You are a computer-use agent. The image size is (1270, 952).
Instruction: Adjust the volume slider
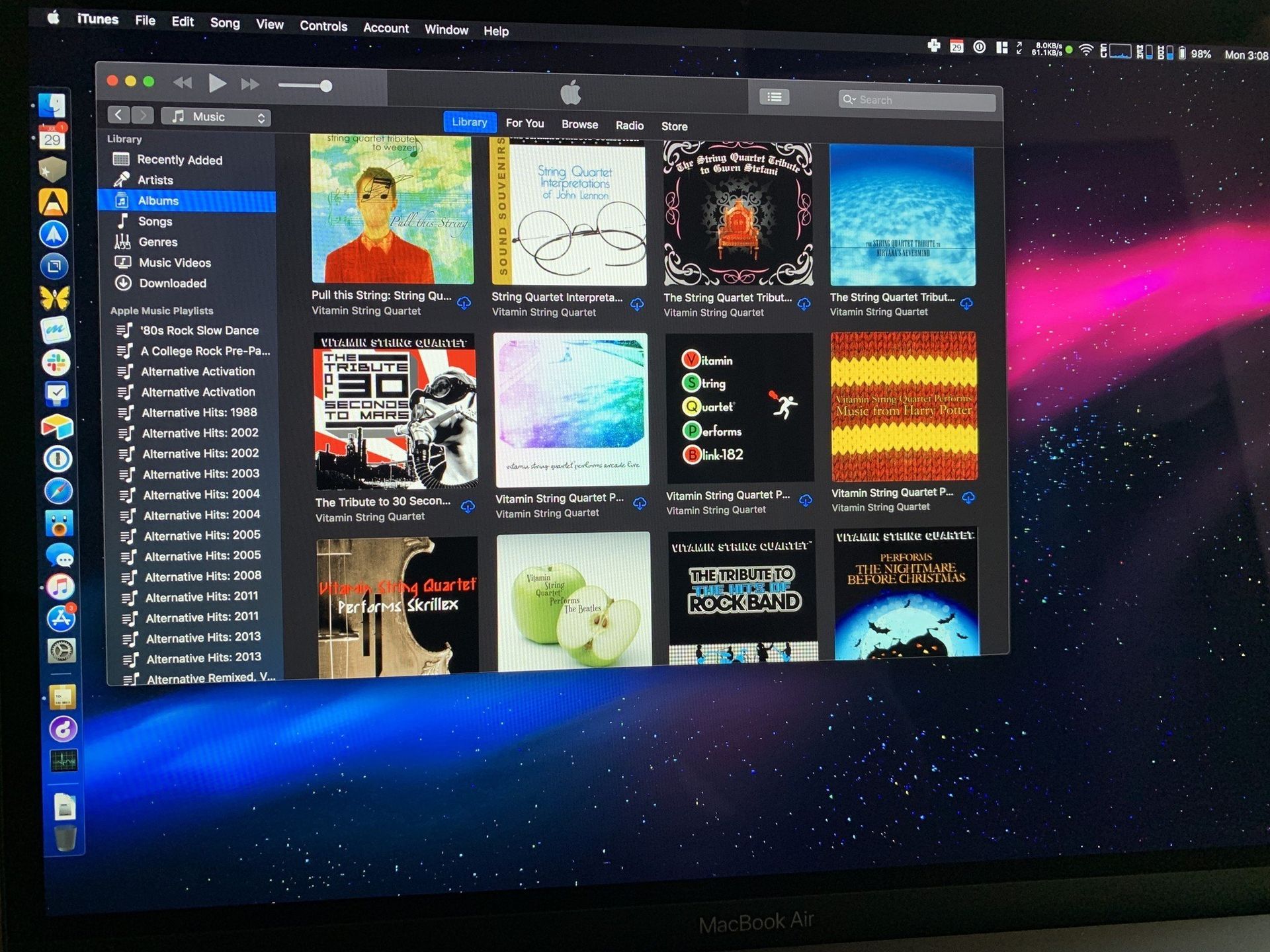[x=305, y=85]
